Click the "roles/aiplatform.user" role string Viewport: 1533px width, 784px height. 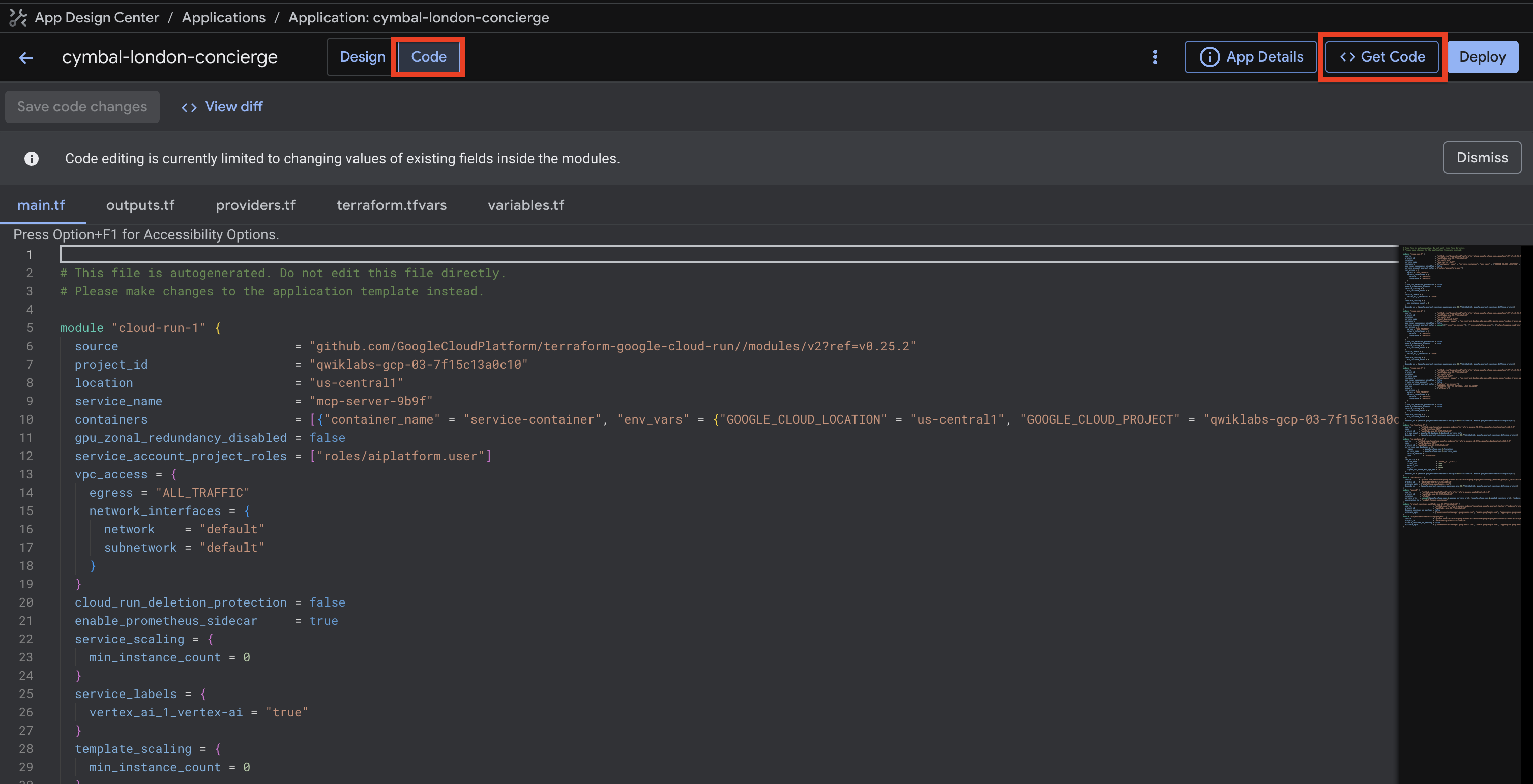(x=400, y=456)
